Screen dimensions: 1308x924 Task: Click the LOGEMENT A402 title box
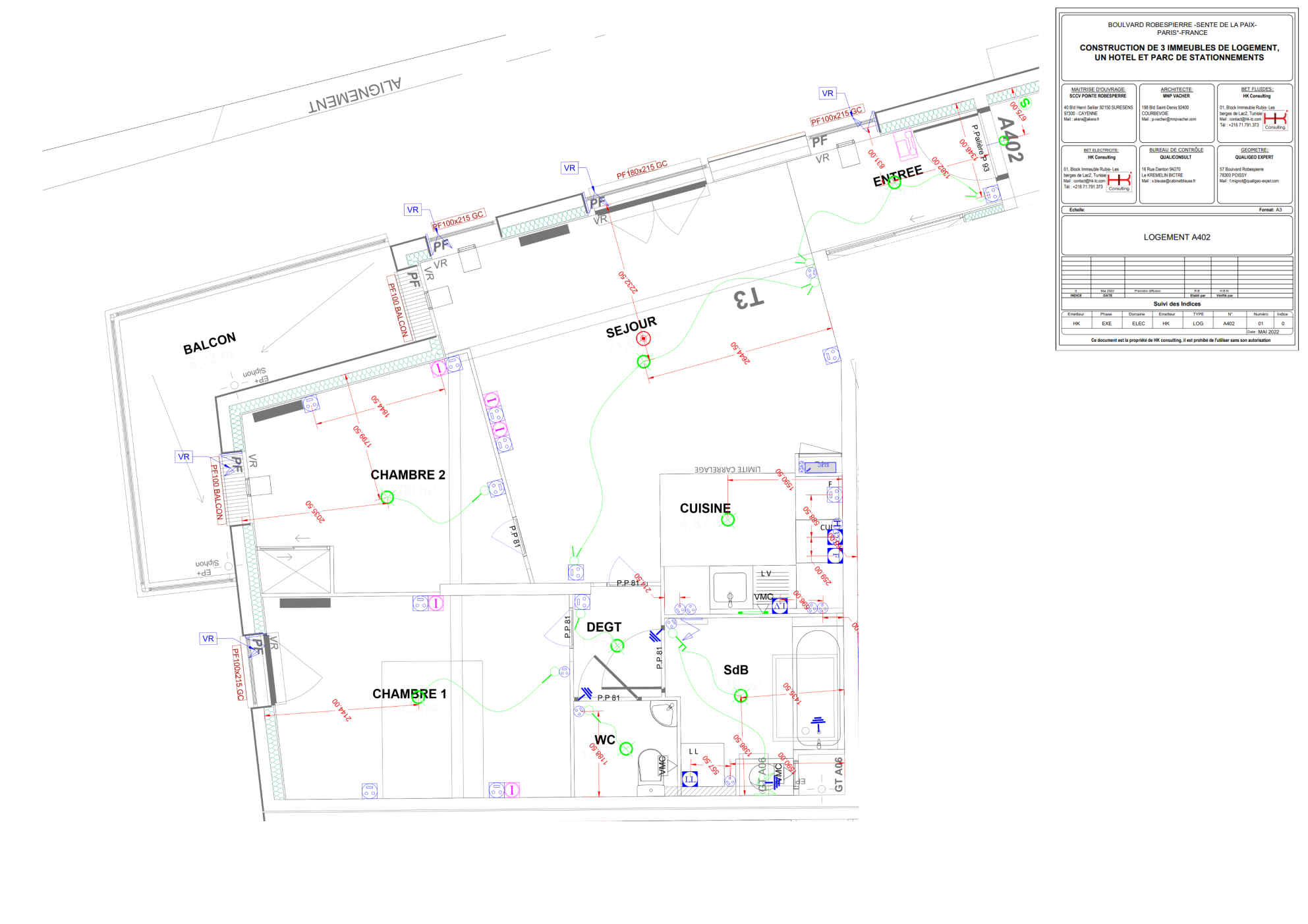click(1176, 237)
